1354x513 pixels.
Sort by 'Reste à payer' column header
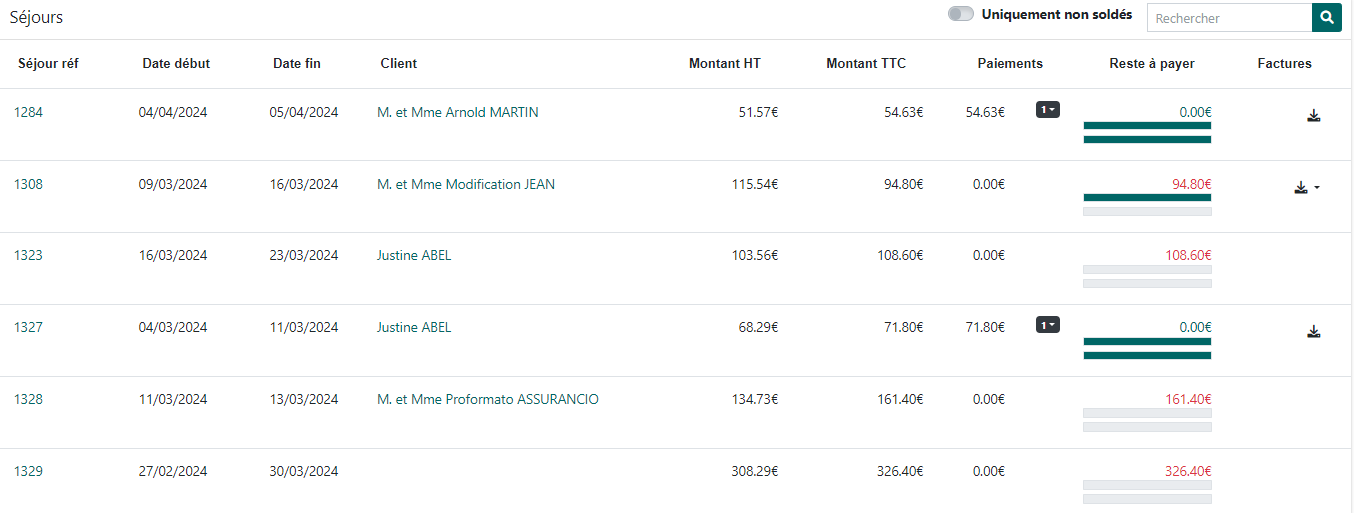pyautogui.click(x=1151, y=64)
